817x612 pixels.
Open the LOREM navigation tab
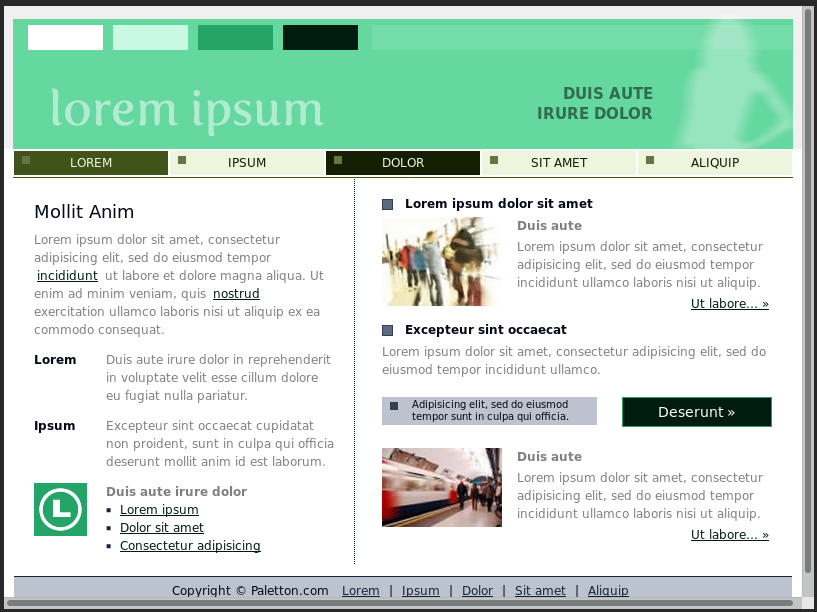click(x=91, y=163)
